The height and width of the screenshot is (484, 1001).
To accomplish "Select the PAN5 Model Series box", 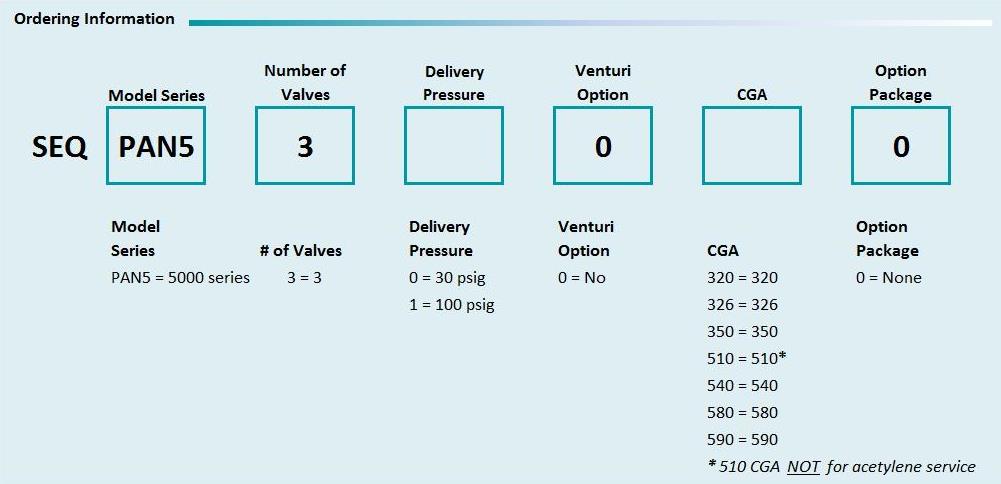I will (156, 146).
